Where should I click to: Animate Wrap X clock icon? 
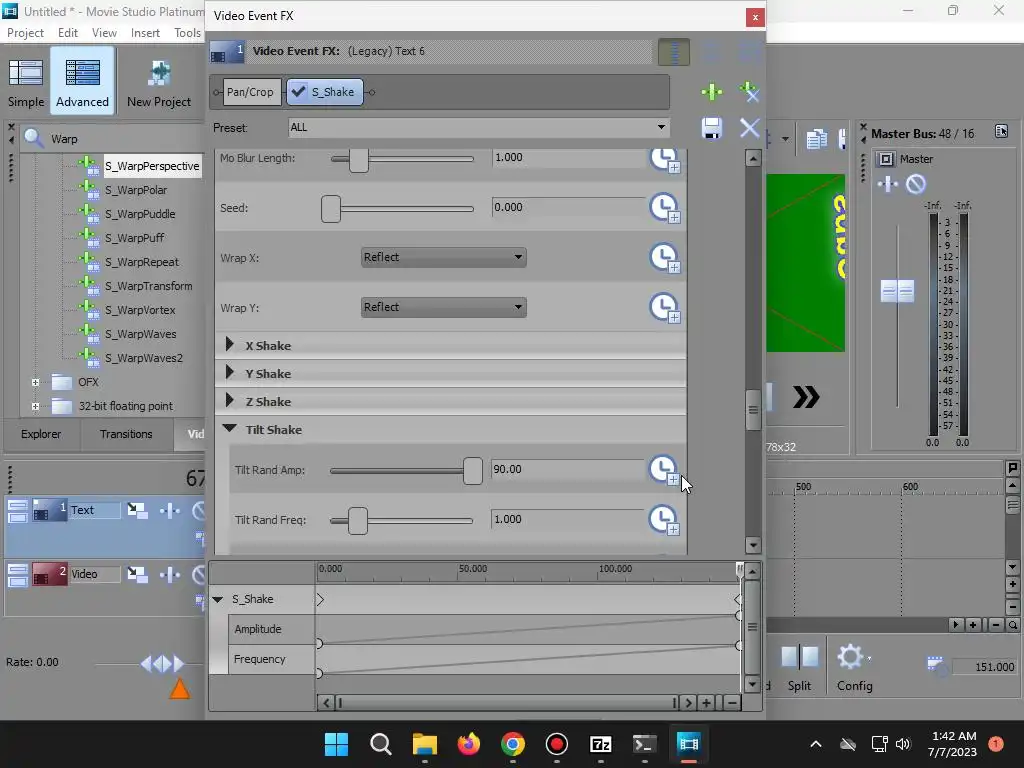coord(665,258)
